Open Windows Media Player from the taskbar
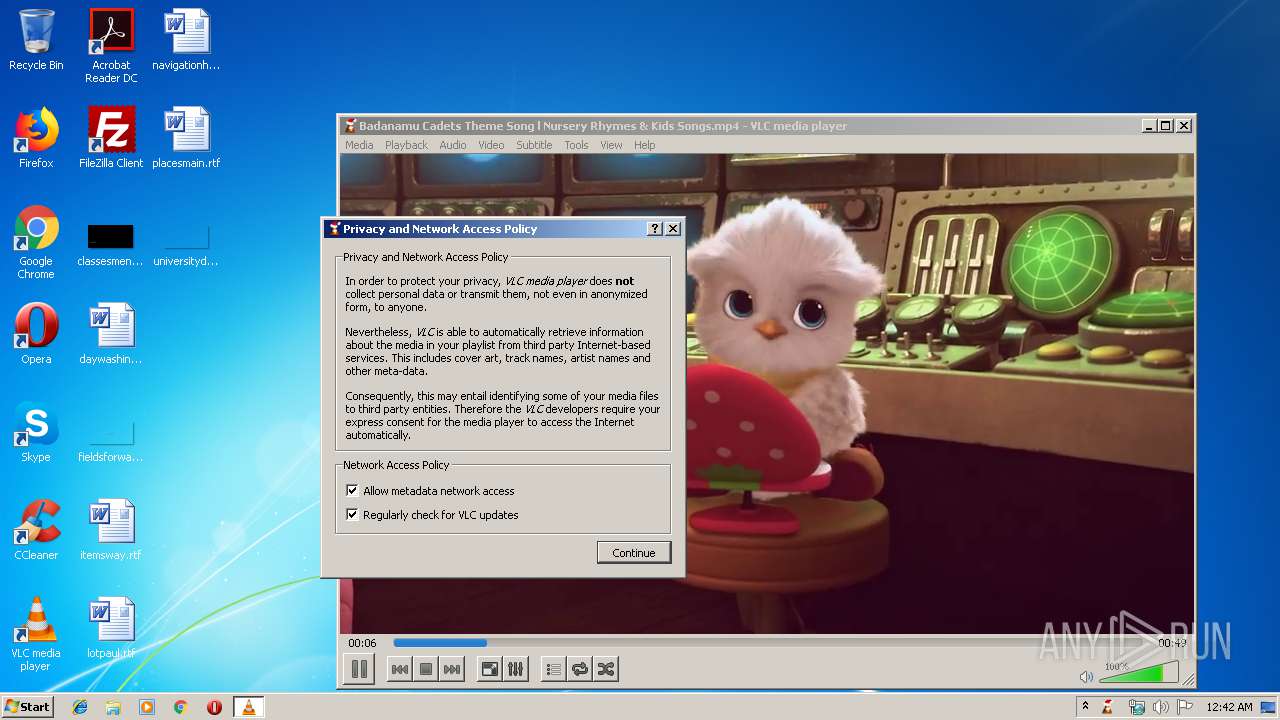The image size is (1280, 720). tap(147, 707)
